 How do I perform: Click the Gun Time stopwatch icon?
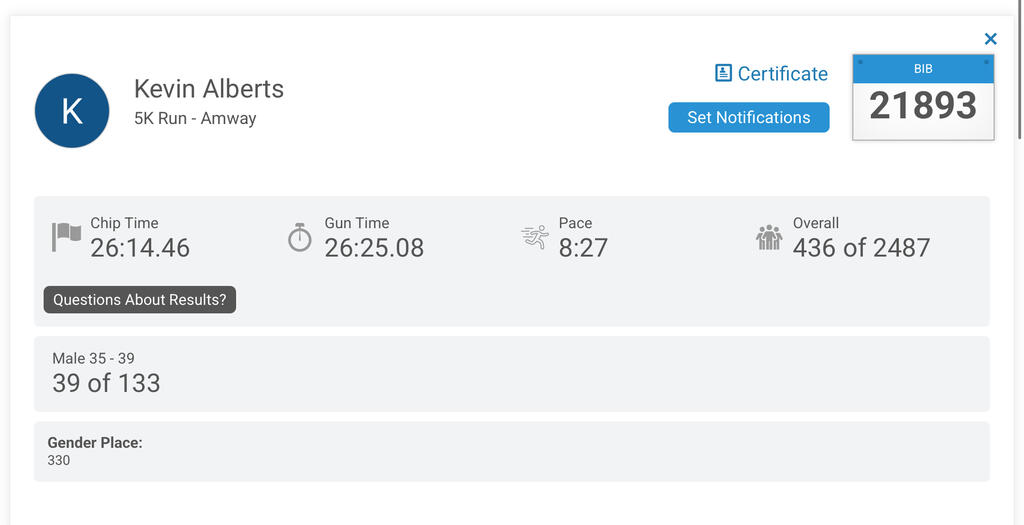click(300, 237)
